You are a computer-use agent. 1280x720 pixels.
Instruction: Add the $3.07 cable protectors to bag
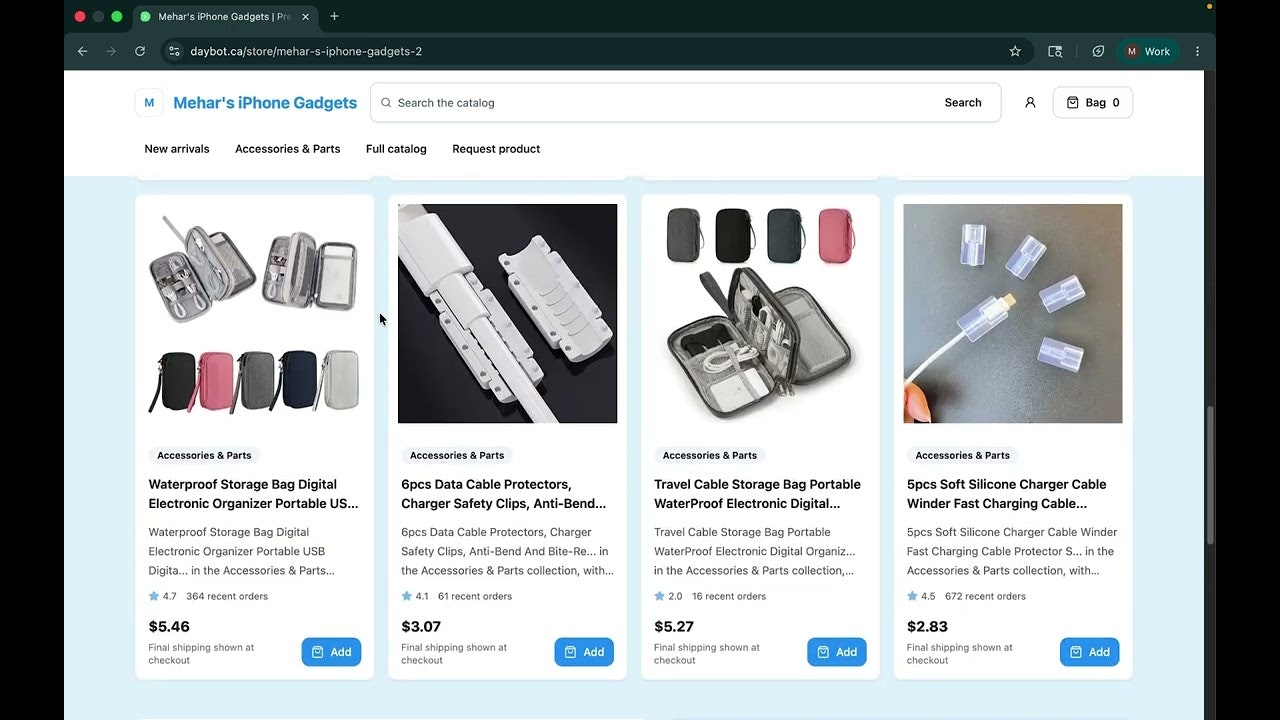tap(584, 652)
